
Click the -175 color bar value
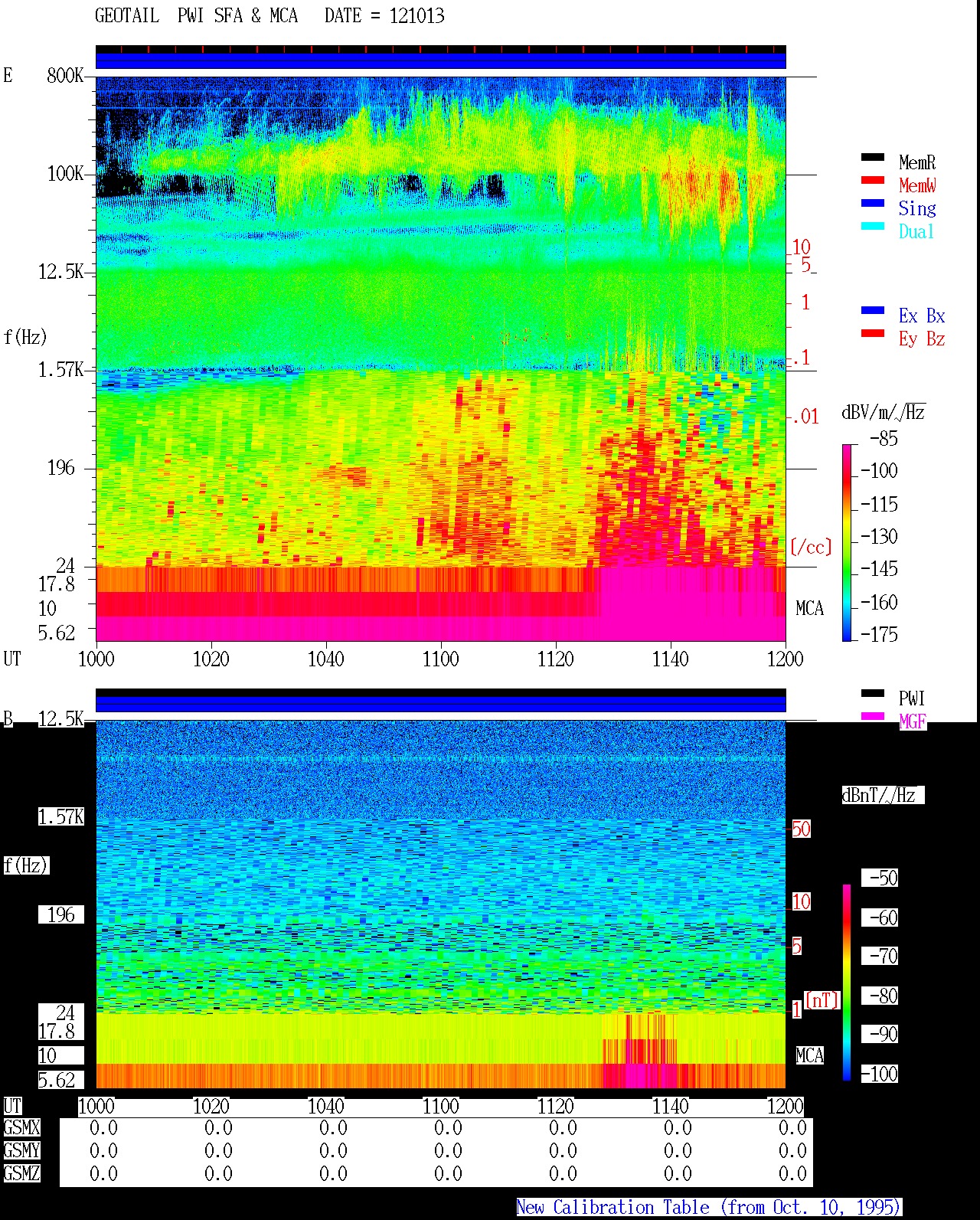pyautogui.click(x=879, y=634)
